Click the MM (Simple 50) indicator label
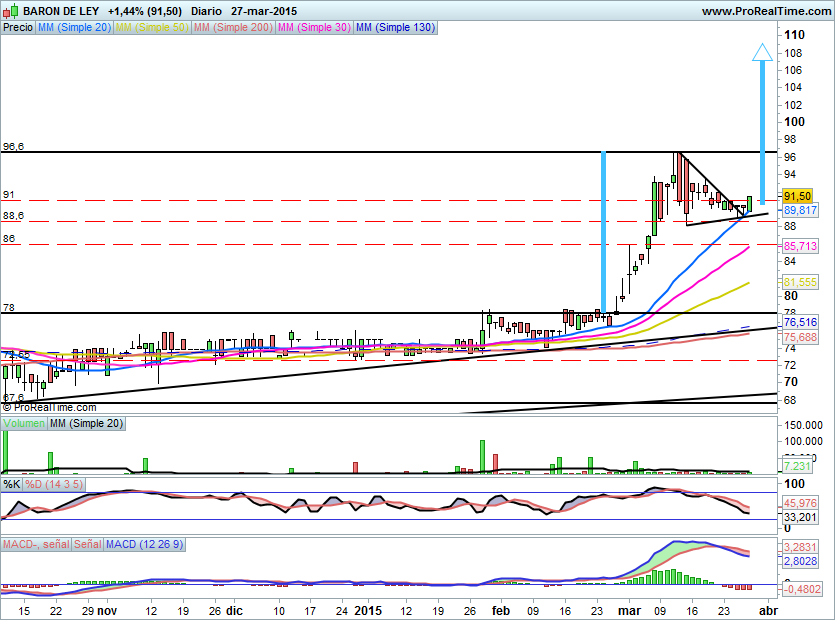835x620 pixels. pos(151,28)
